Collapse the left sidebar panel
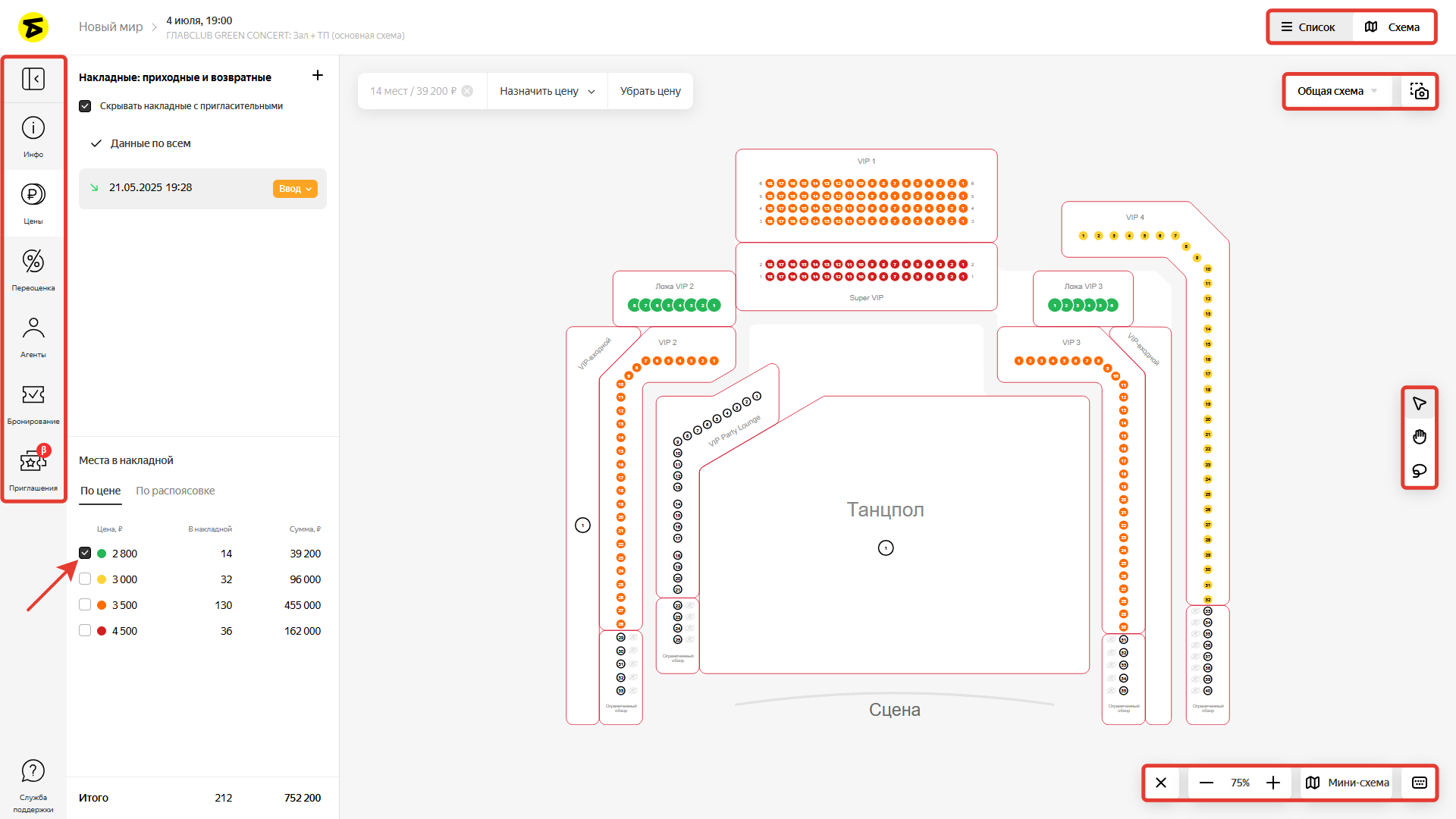This screenshot has height=819, width=1456. click(x=33, y=79)
